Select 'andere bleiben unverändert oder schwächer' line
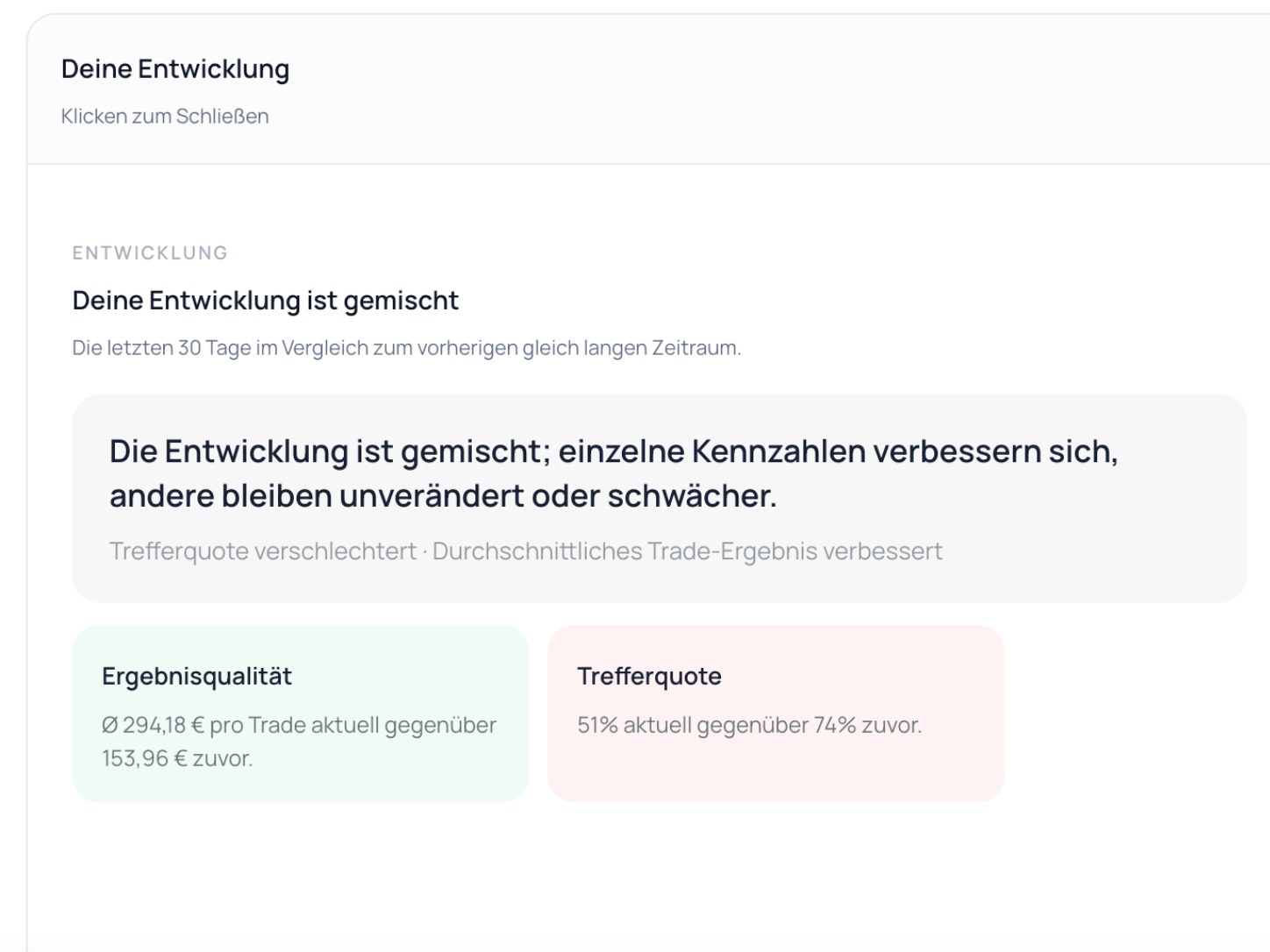This screenshot has height=952, width=1270. 443,496
